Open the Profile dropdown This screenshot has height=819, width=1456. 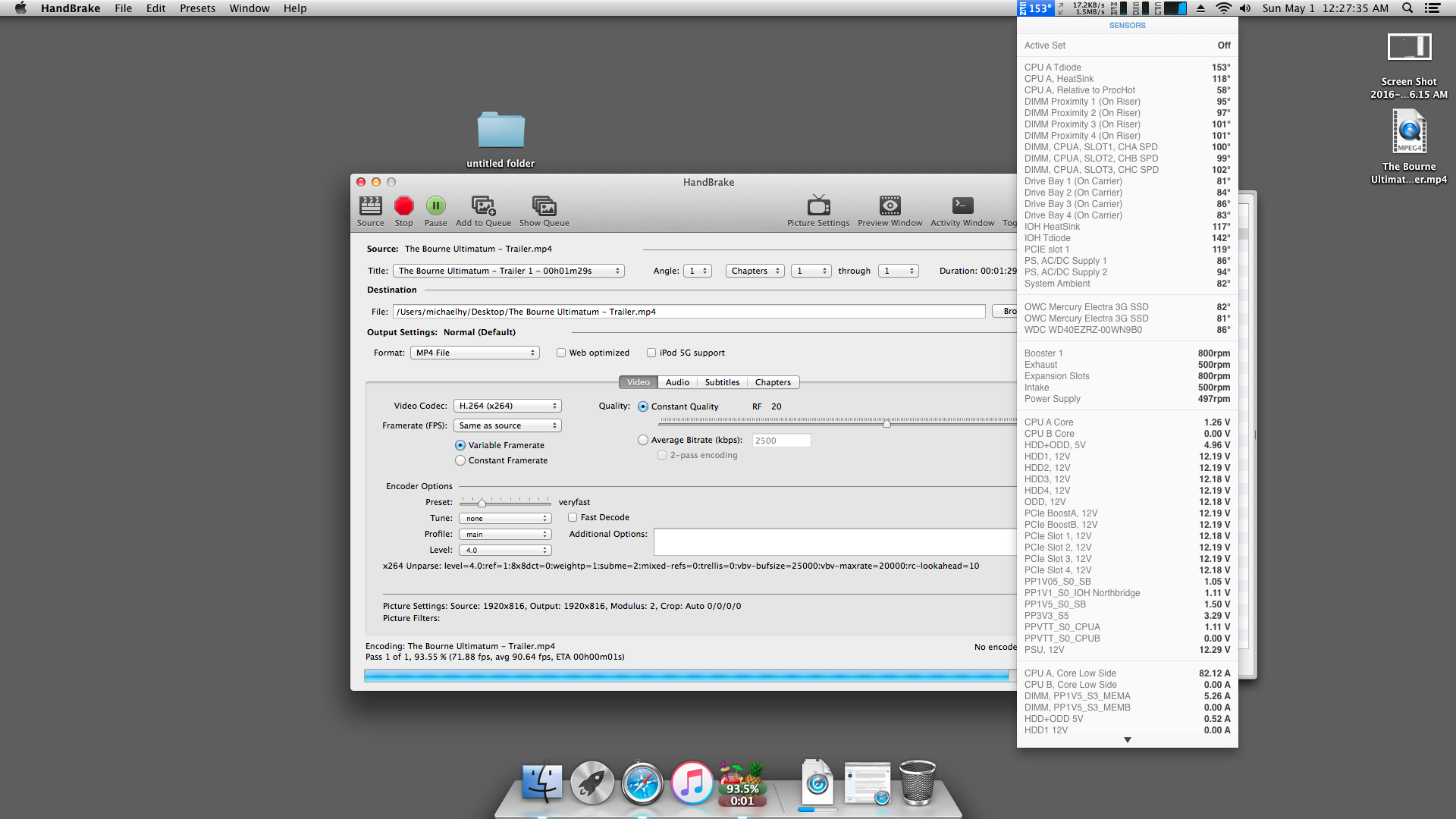coord(505,534)
